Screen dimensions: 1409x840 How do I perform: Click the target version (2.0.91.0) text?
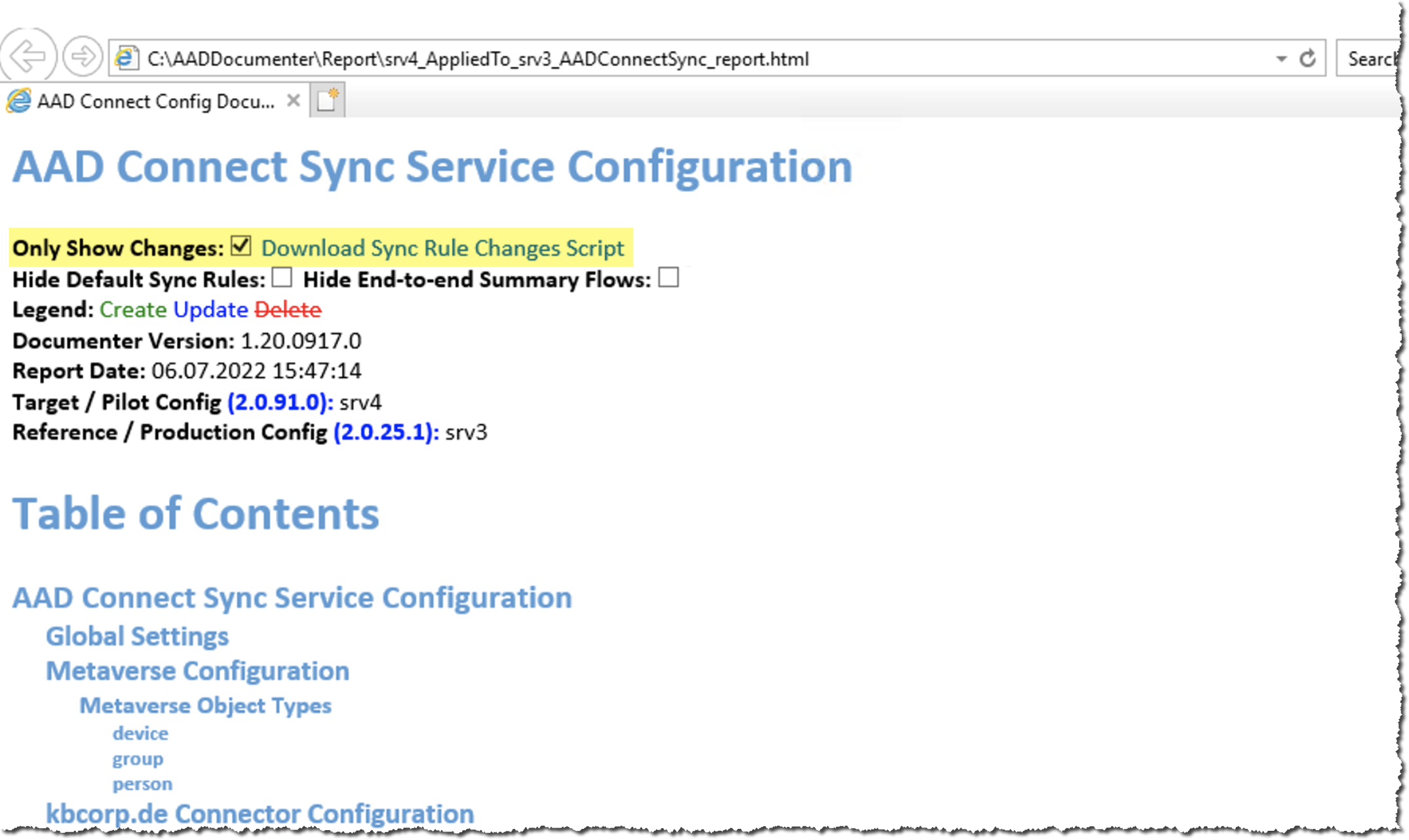pos(280,402)
